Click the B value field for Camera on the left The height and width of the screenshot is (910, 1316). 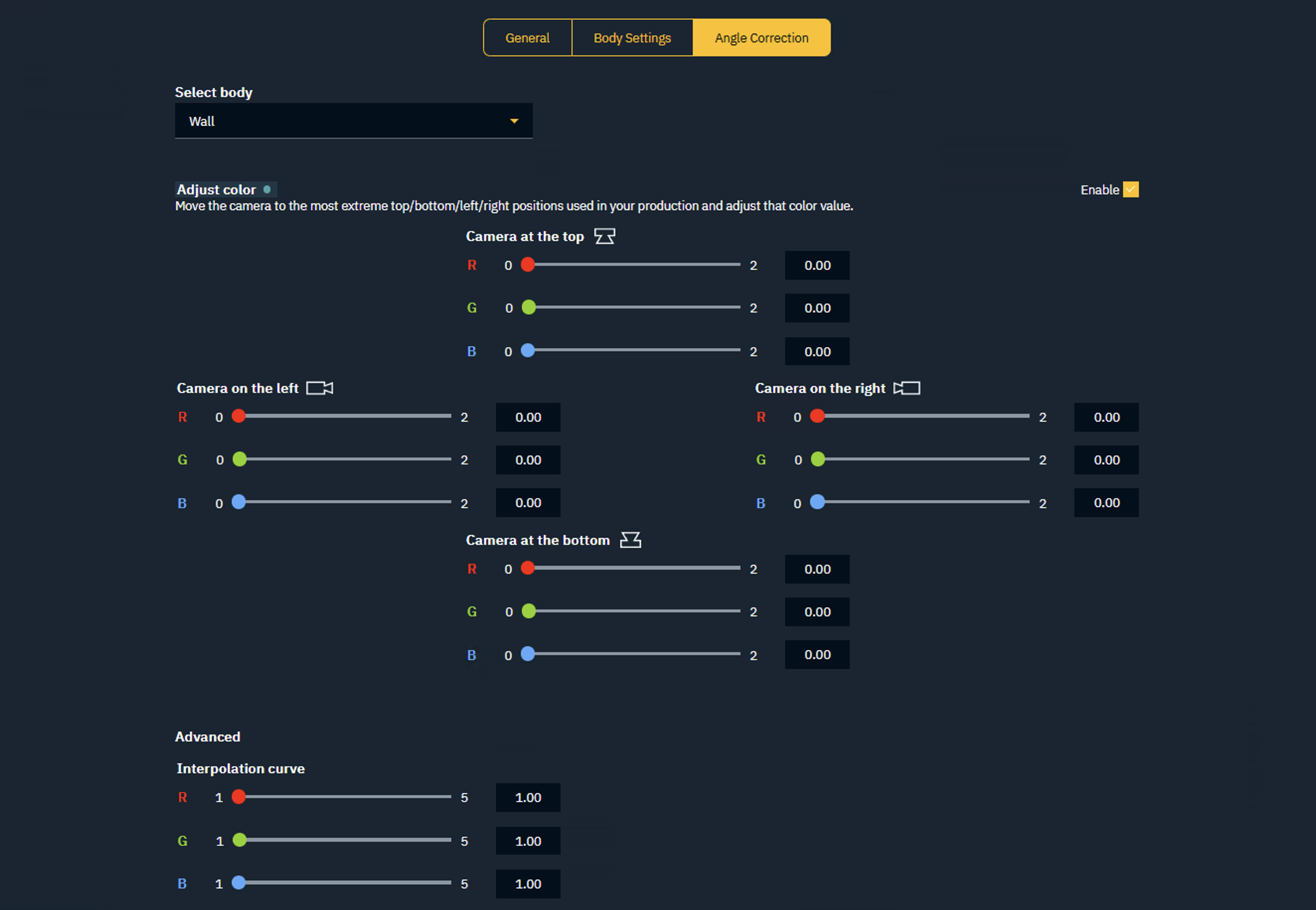(x=528, y=502)
